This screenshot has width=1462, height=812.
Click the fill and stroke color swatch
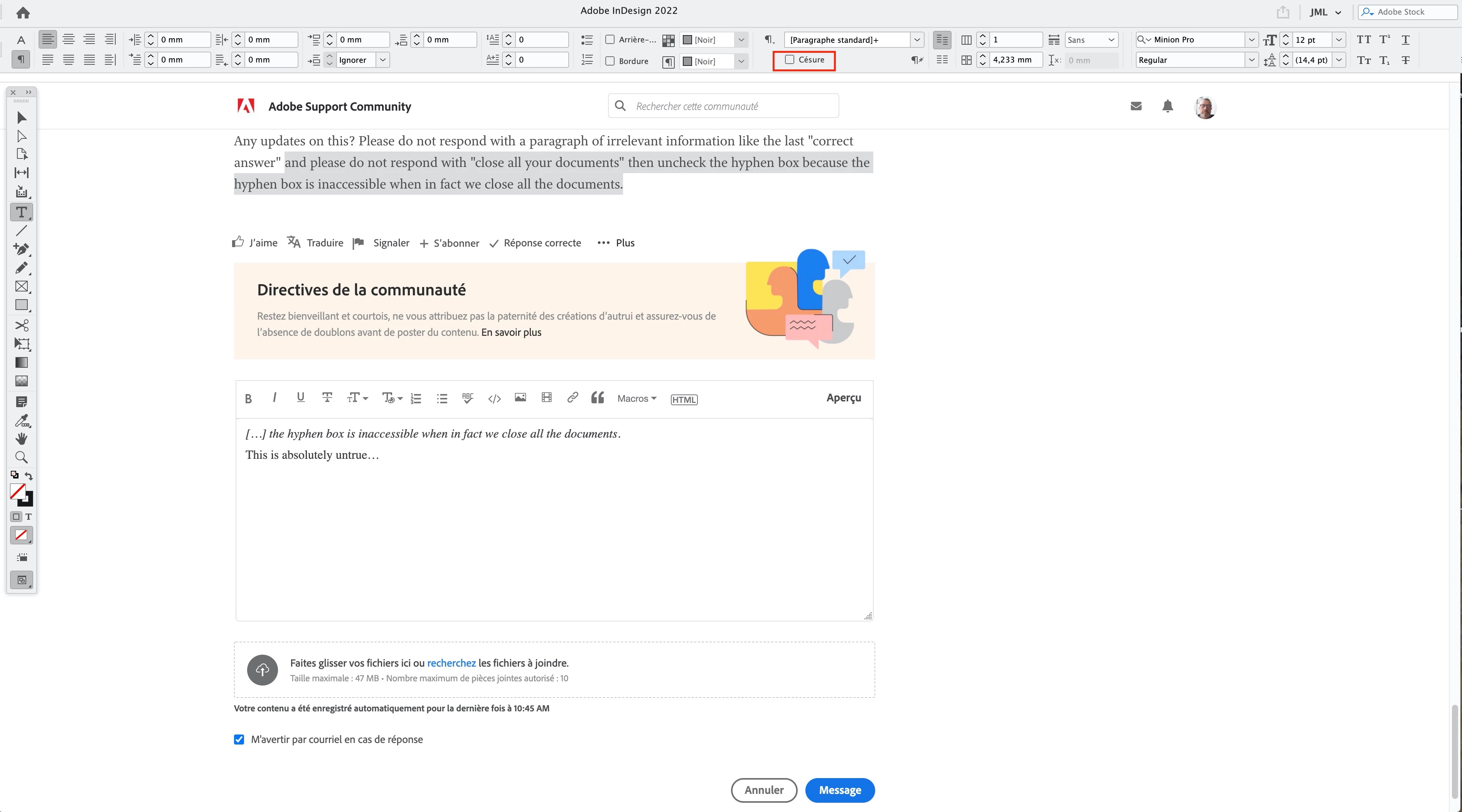pyautogui.click(x=18, y=491)
